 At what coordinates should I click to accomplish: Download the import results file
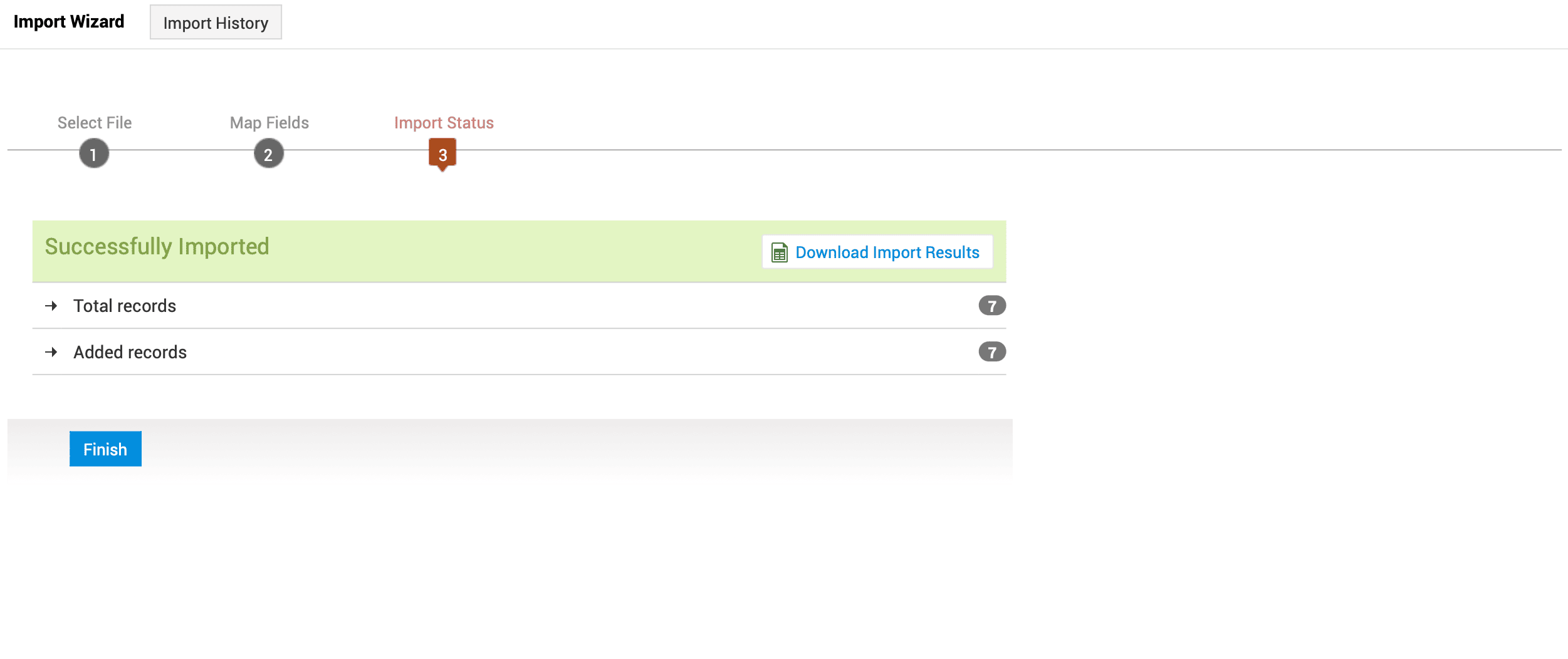pyautogui.click(x=887, y=252)
